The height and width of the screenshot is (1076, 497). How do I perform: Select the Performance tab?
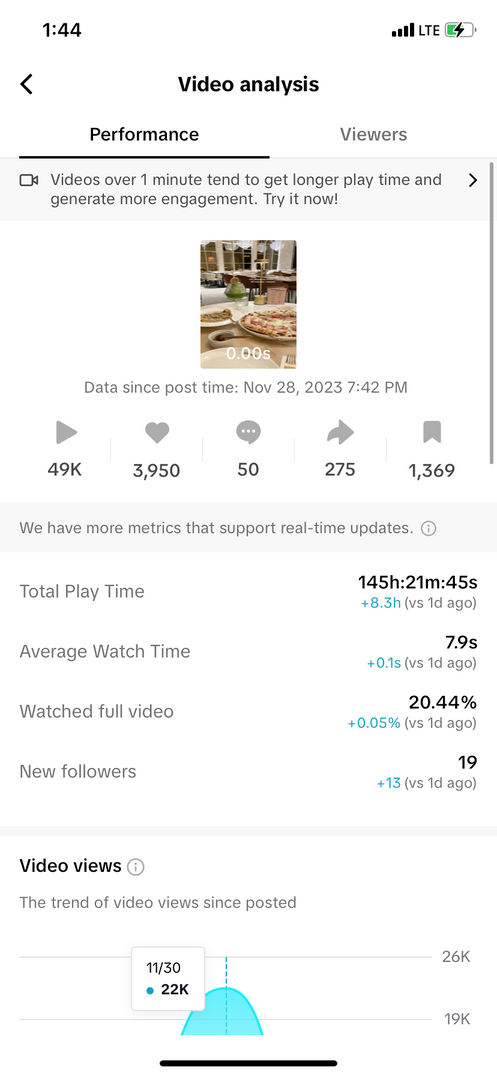click(144, 134)
